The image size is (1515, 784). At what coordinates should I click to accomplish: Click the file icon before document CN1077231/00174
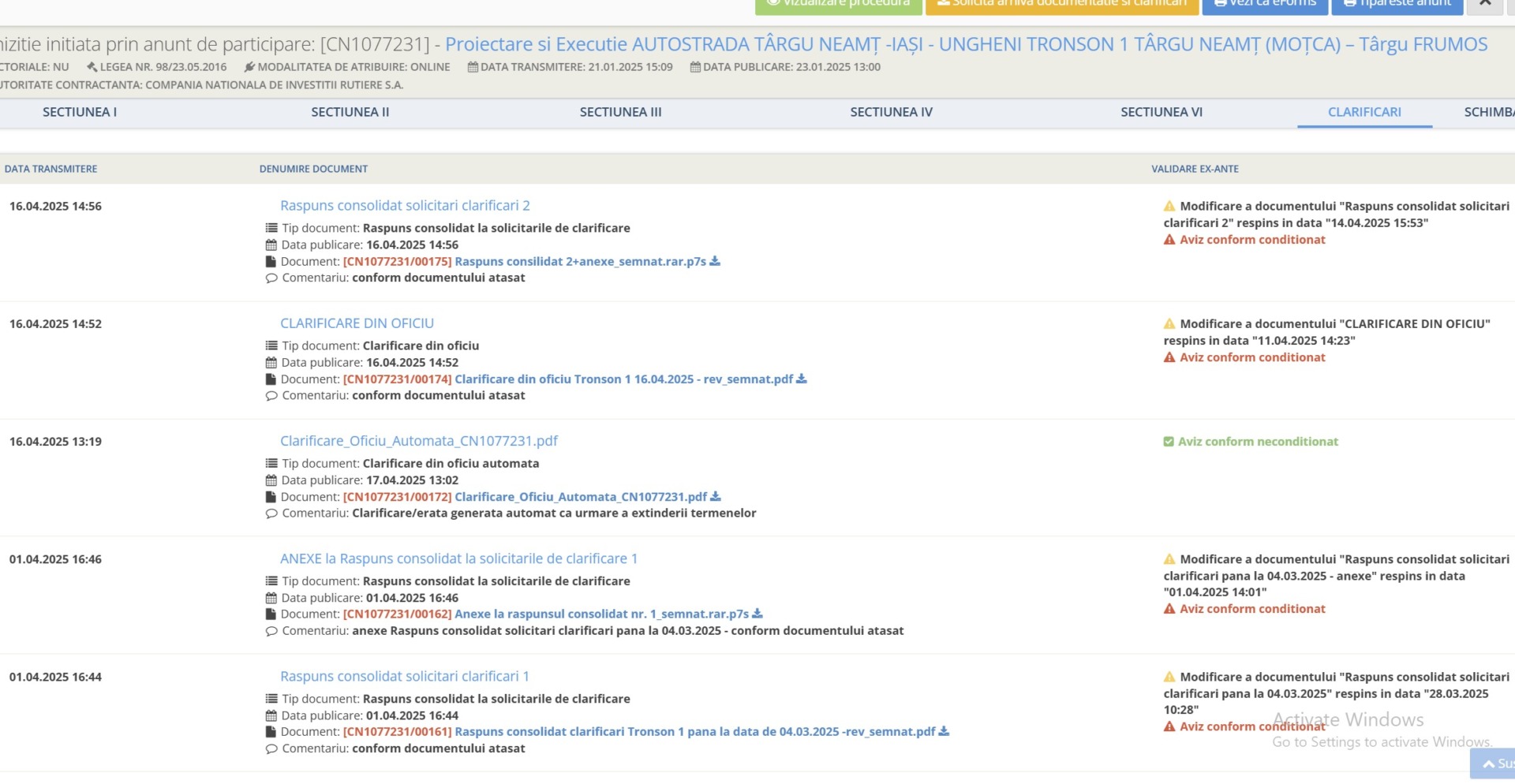click(271, 379)
